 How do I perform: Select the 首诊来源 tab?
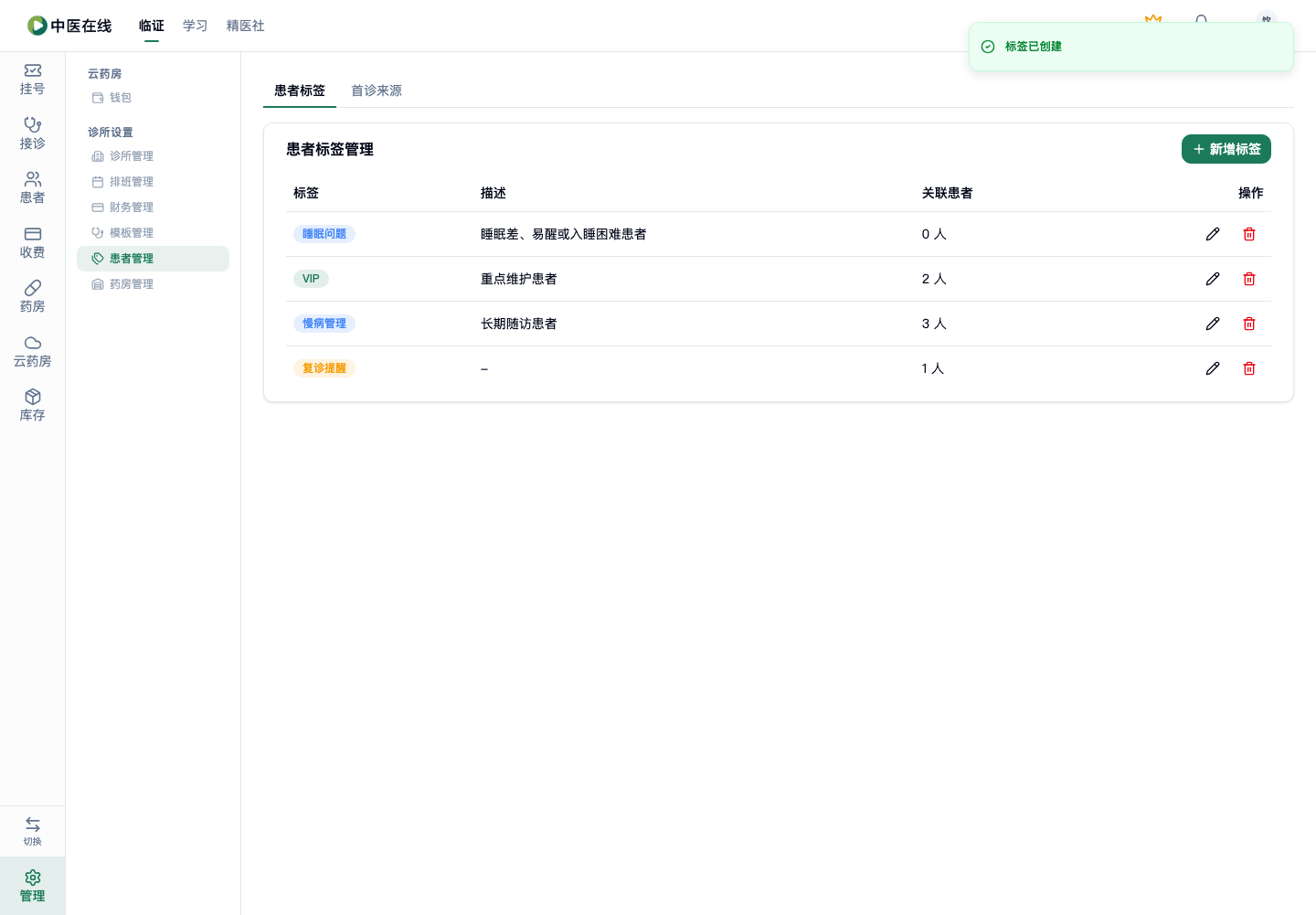[x=377, y=90]
